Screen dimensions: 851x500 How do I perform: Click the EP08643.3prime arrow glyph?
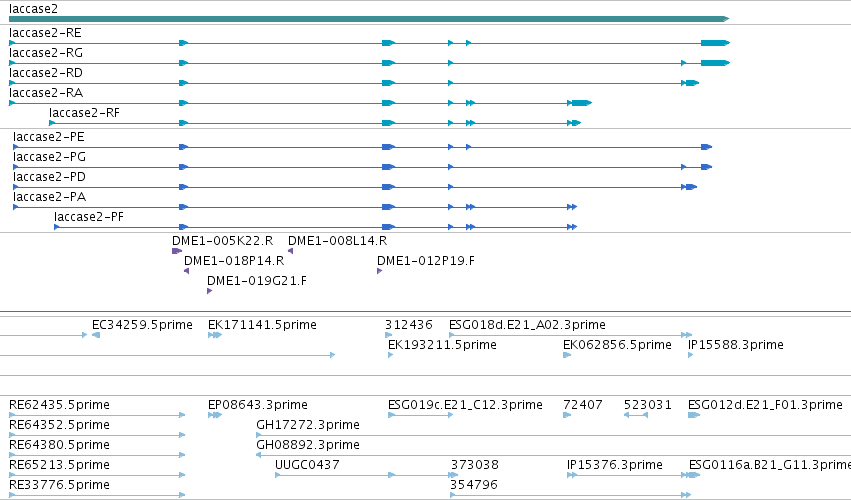coord(215,415)
